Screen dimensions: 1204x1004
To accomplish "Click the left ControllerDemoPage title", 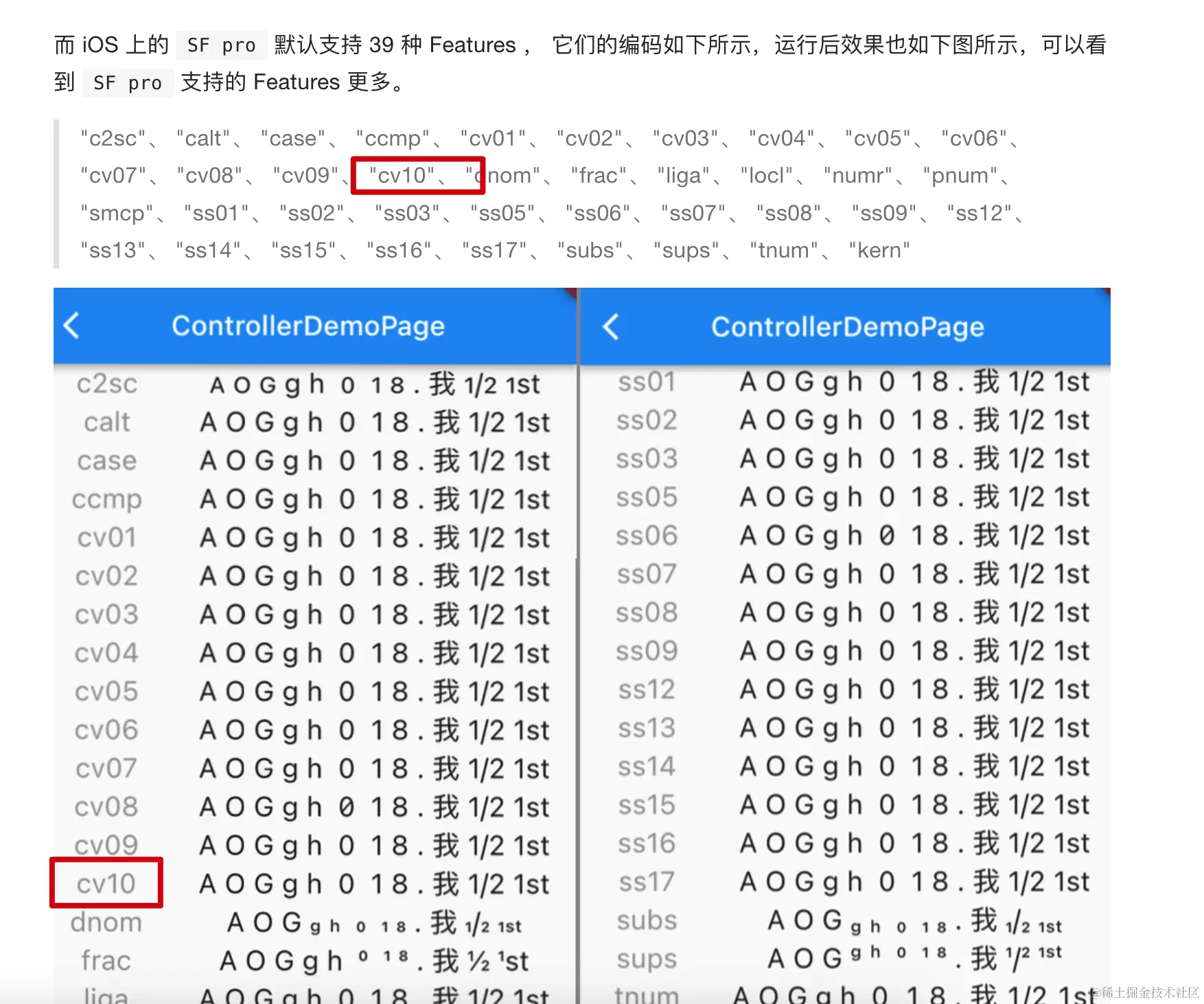I will (308, 326).
